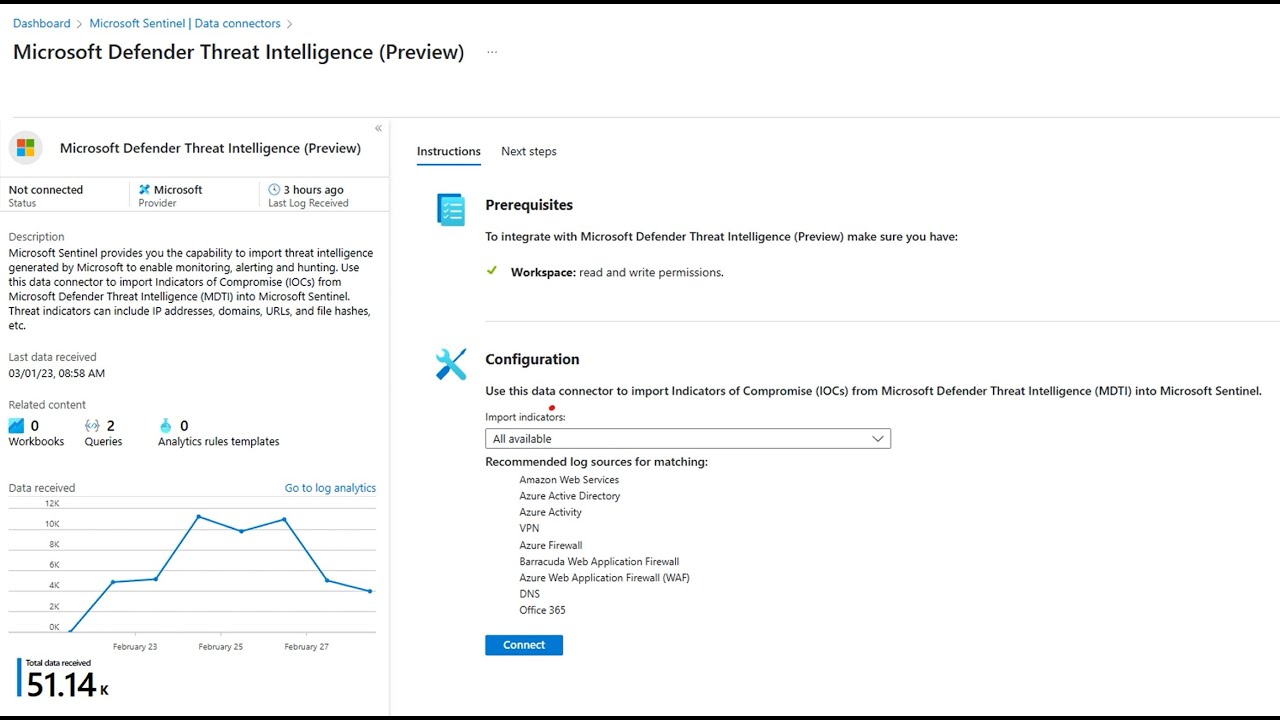The width and height of the screenshot is (1280, 720).
Task: Click the green checkmark beside Workspace
Action: (x=491, y=271)
